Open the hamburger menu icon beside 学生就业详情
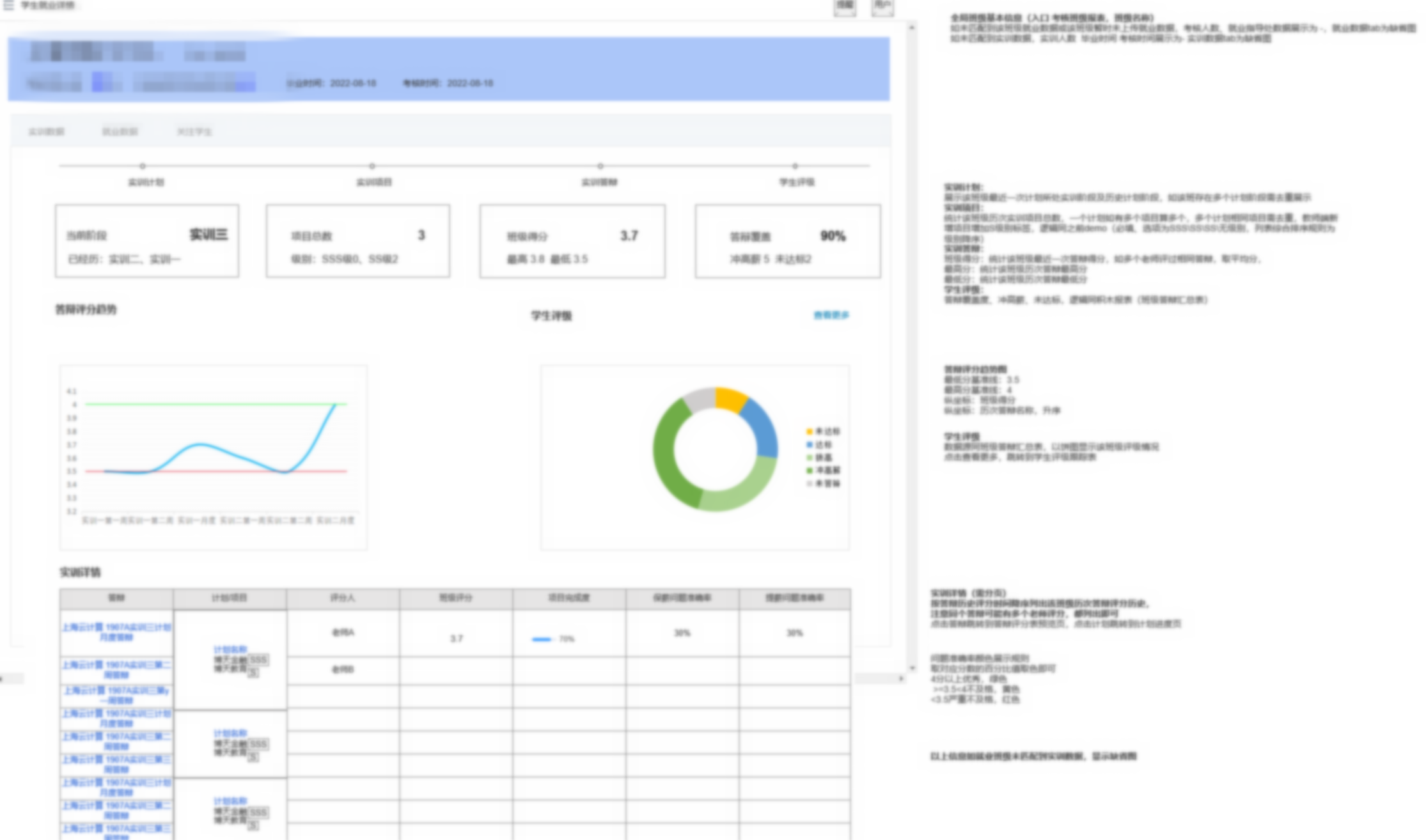 click(8, 5)
